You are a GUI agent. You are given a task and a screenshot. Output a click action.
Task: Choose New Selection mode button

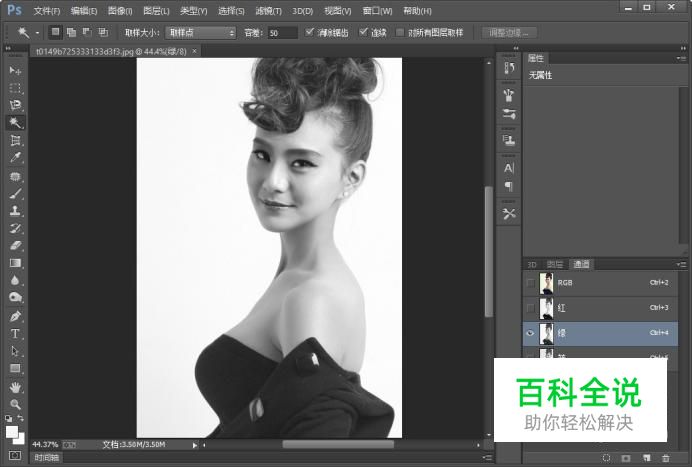55,32
